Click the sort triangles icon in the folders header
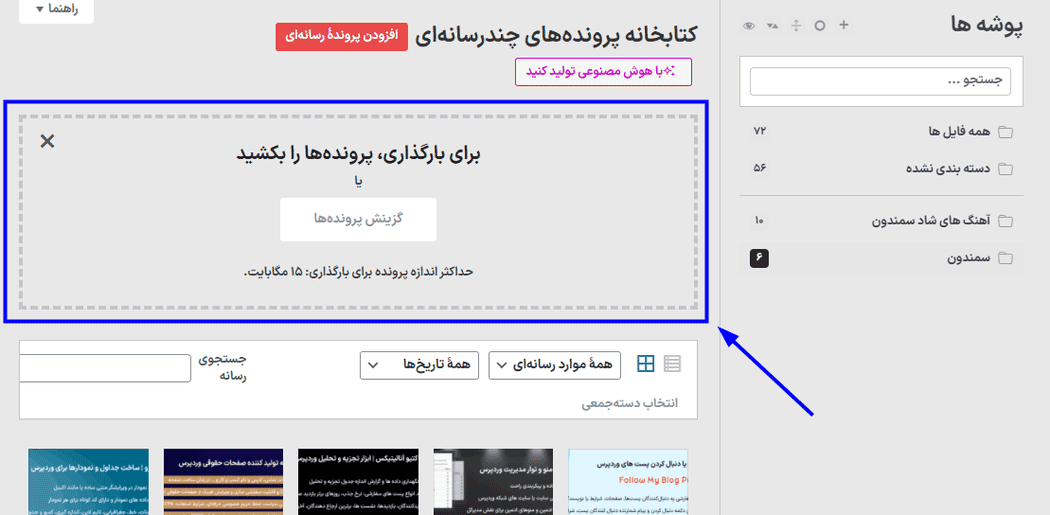 click(x=773, y=25)
